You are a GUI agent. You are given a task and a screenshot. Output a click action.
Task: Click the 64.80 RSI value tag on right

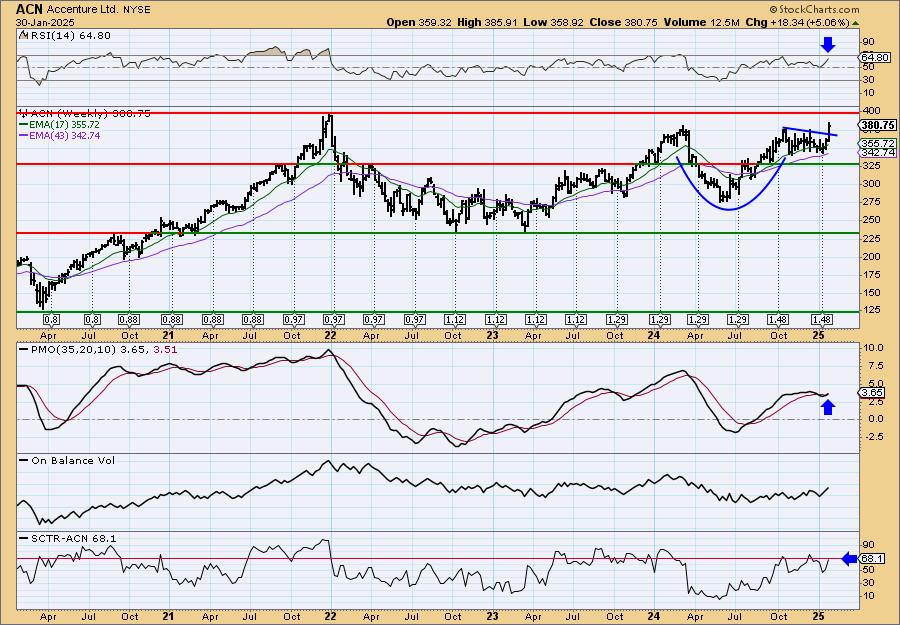click(x=876, y=57)
